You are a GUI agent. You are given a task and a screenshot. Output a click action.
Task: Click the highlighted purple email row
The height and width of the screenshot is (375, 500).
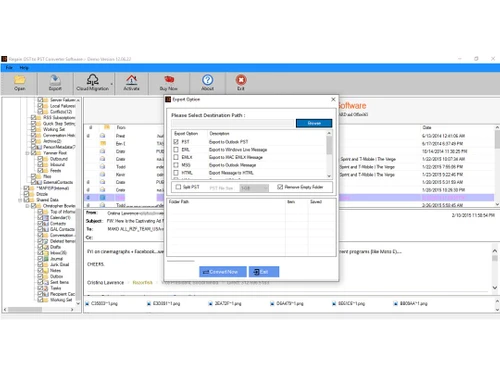[x=289, y=198]
